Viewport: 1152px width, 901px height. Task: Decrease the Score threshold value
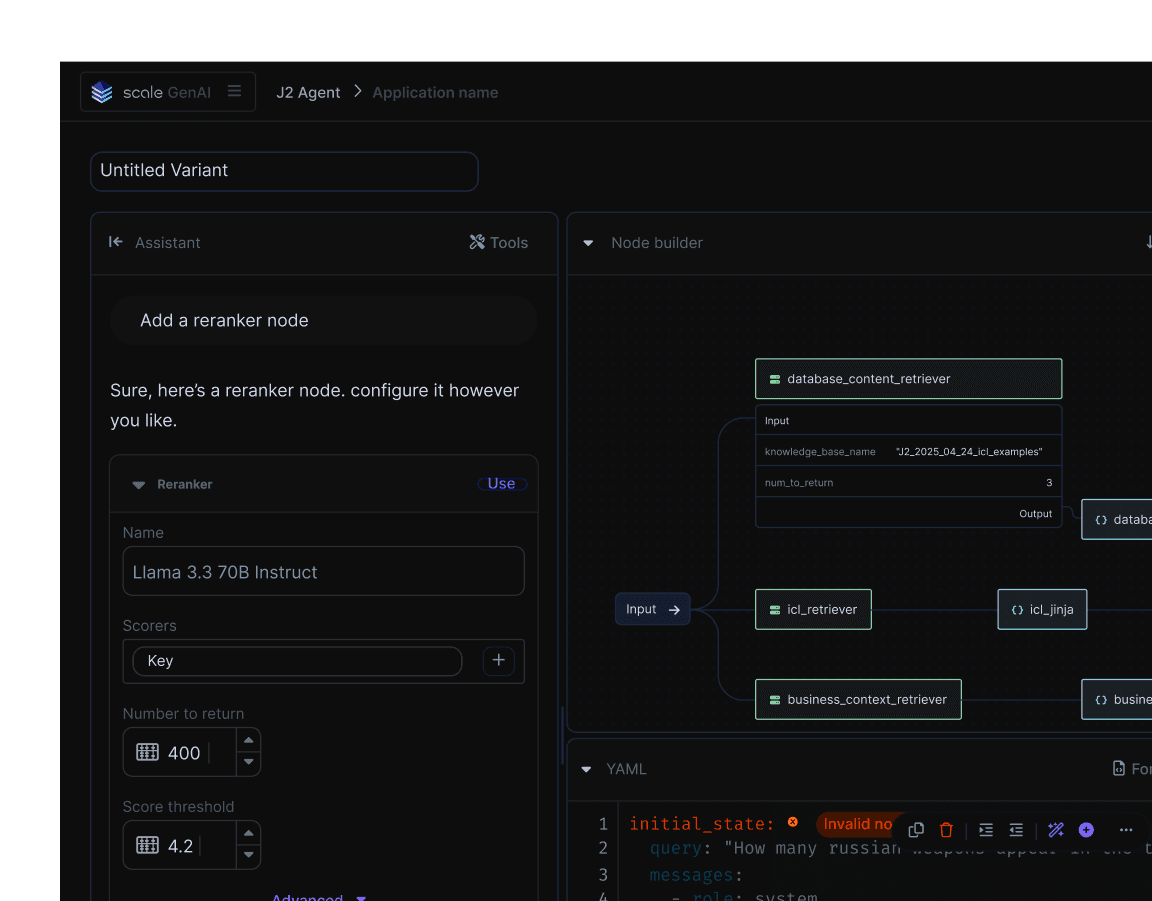248,857
